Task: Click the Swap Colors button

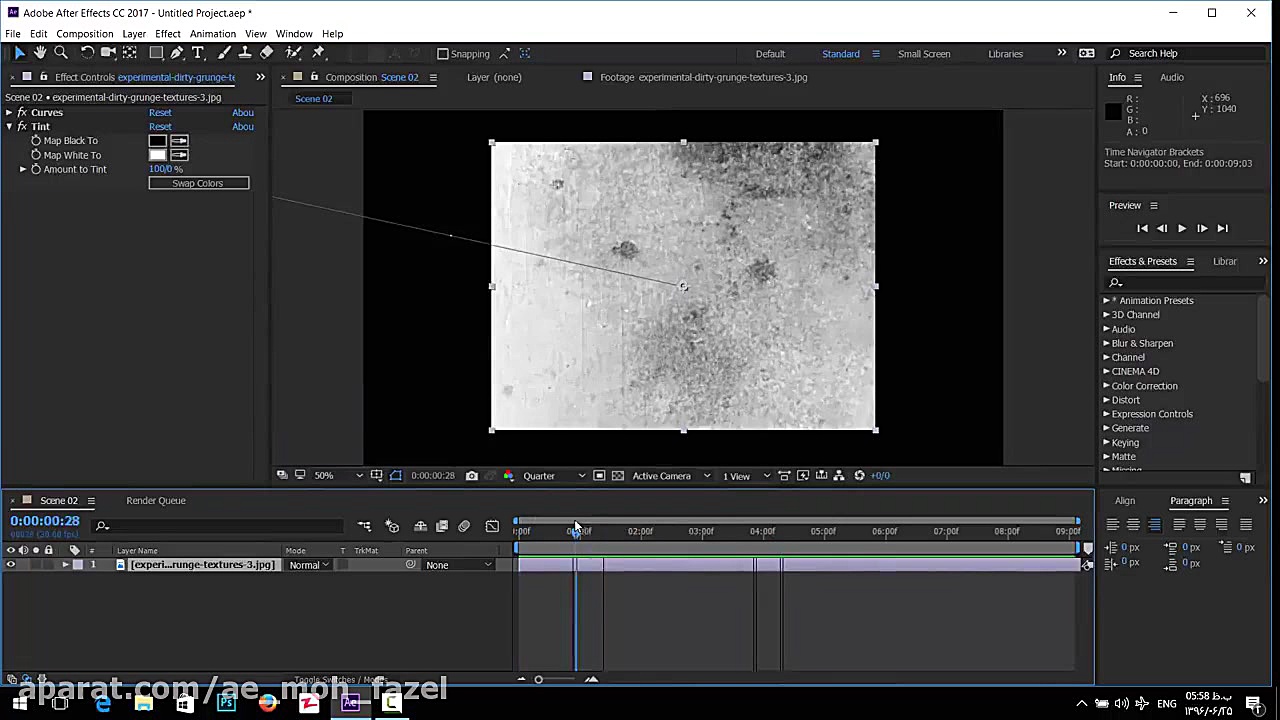Action: [198, 183]
